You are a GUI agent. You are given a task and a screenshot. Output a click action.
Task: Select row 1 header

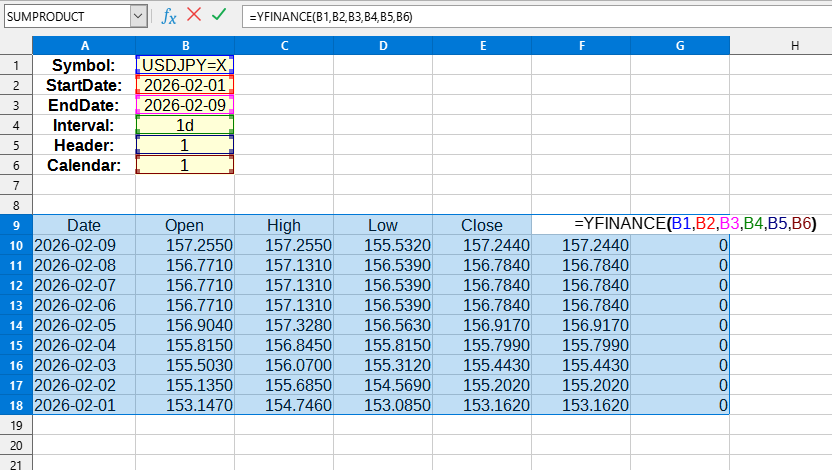16,65
